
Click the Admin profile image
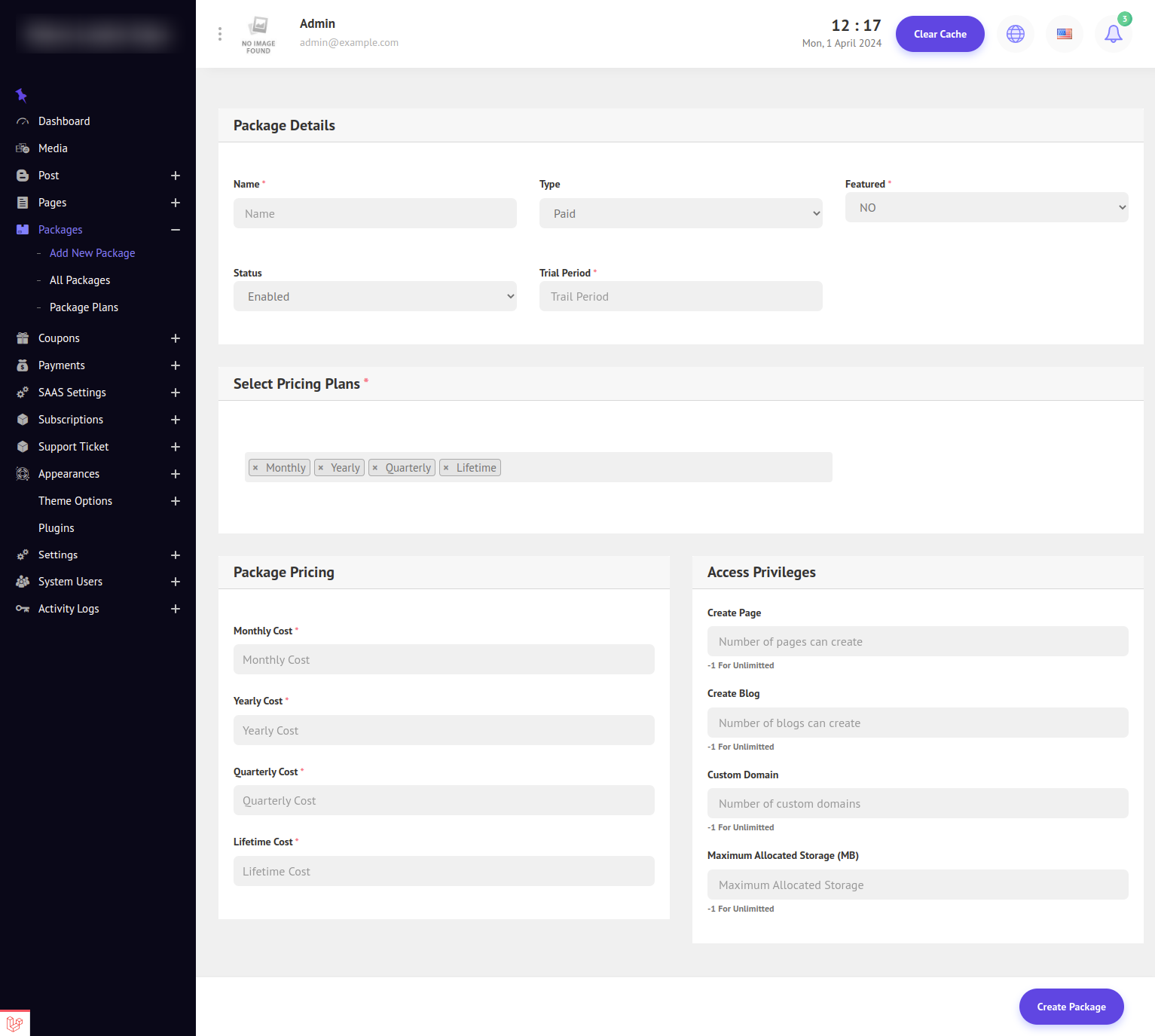click(258, 34)
